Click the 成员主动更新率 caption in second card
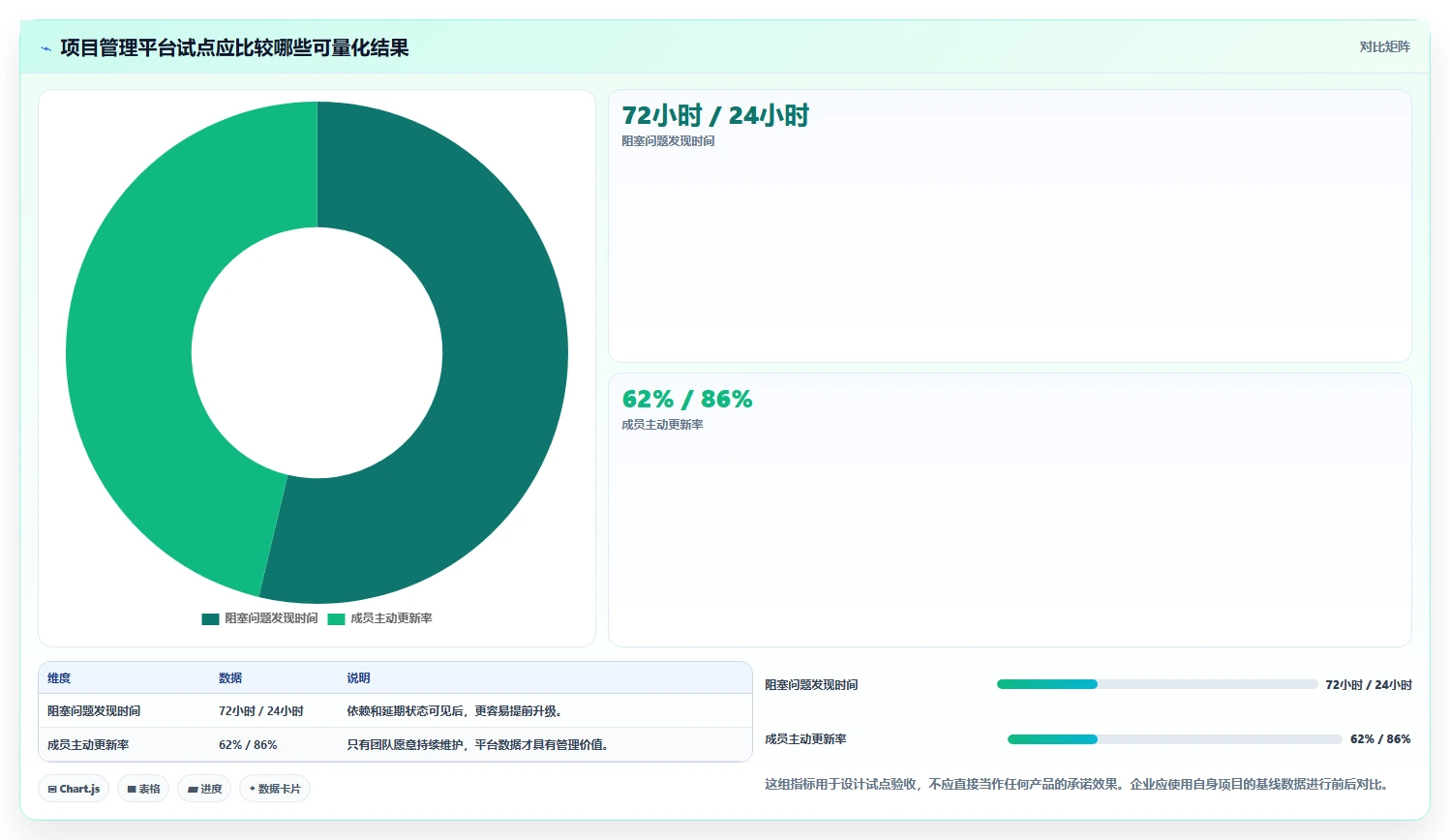The height and width of the screenshot is (840, 1450). 662,425
